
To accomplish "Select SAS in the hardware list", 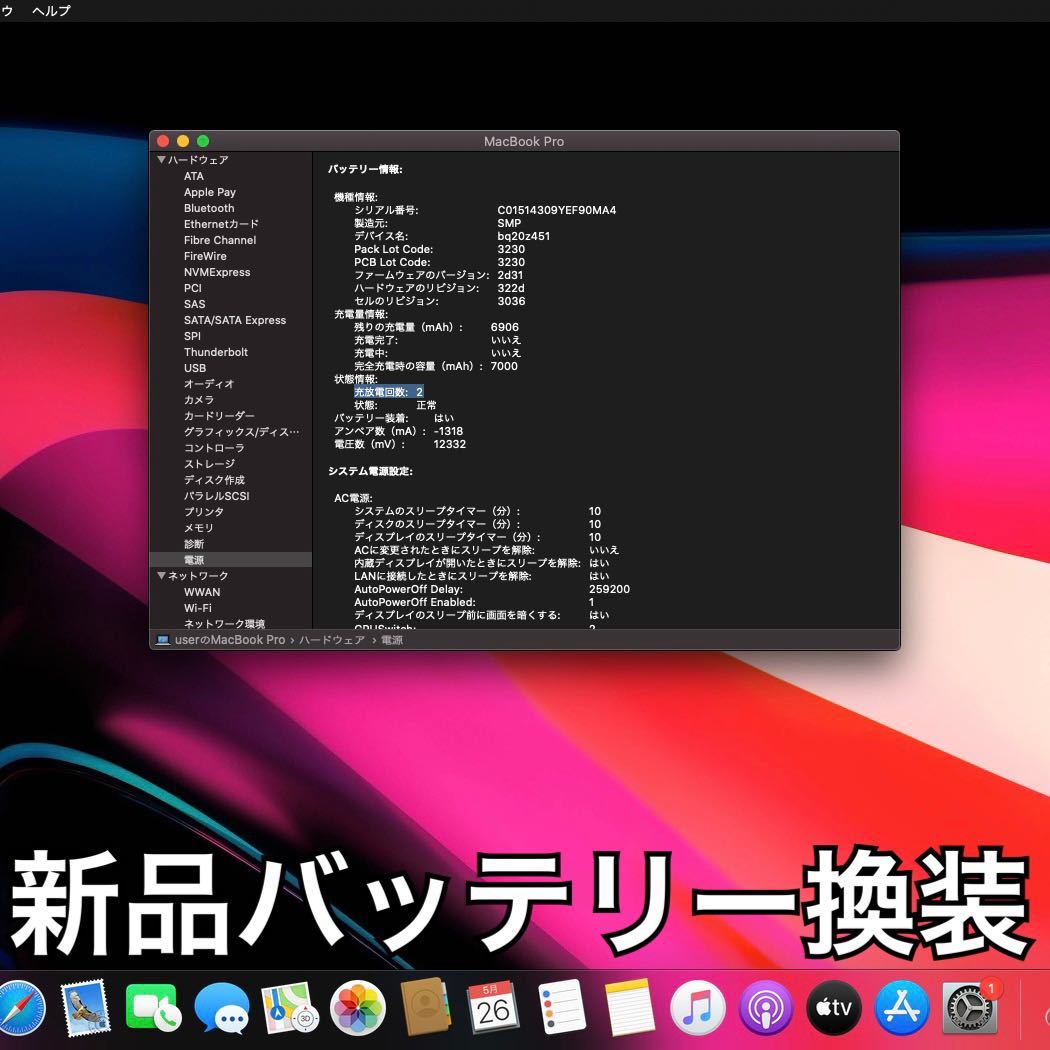I will (194, 304).
